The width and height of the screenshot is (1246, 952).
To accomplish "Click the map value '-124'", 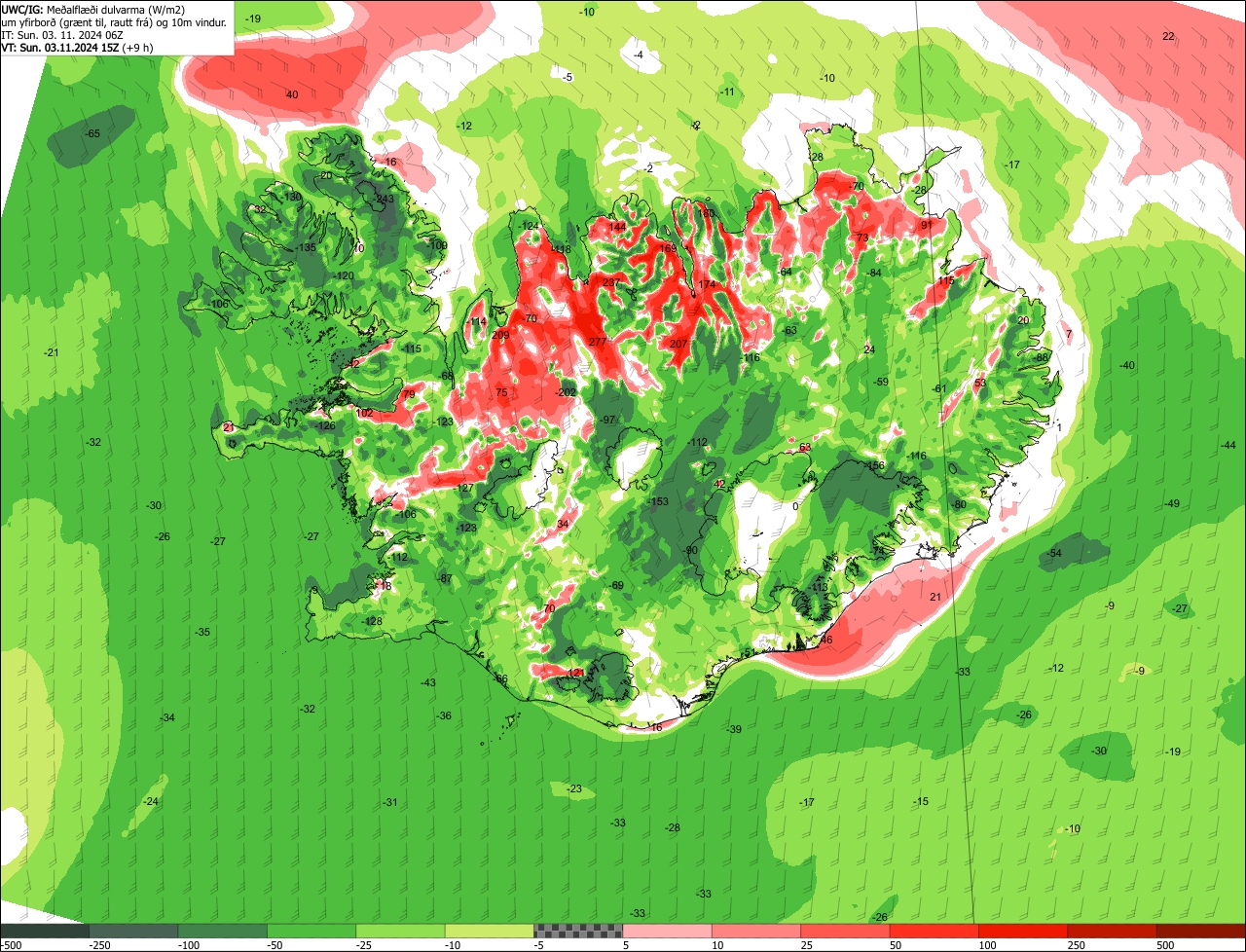I will pos(529,226).
